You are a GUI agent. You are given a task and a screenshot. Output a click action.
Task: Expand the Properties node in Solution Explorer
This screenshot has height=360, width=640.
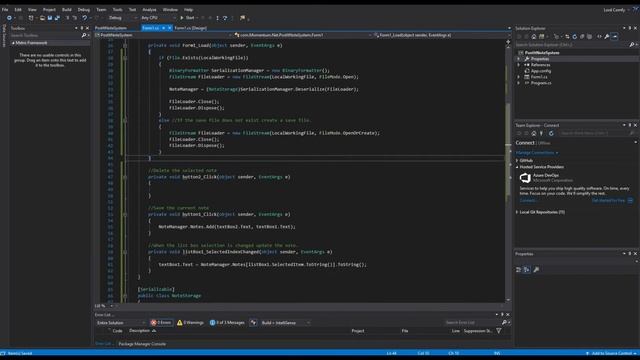(519, 59)
